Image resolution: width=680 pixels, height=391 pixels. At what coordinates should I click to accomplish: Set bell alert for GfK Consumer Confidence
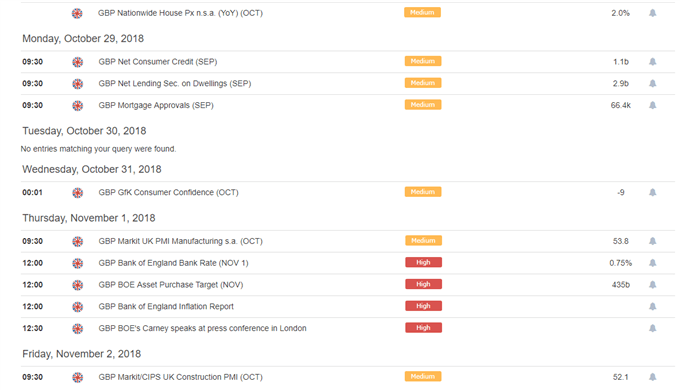click(x=652, y=192)
